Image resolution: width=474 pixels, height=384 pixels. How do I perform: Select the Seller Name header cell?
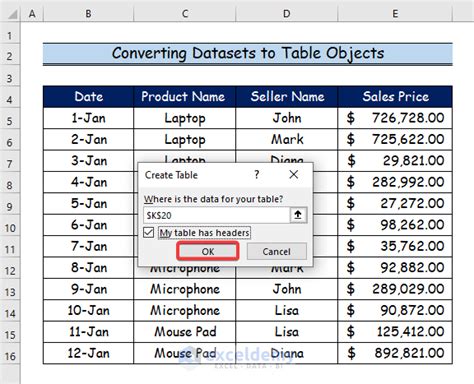pyautogui.click(x=287, y=97)
